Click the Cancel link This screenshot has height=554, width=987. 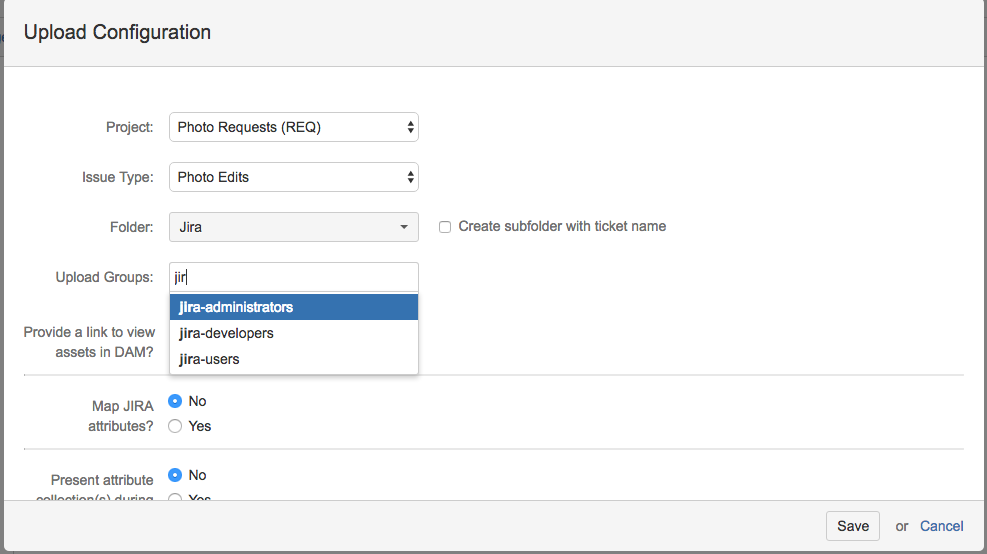[x=941, y=526]
